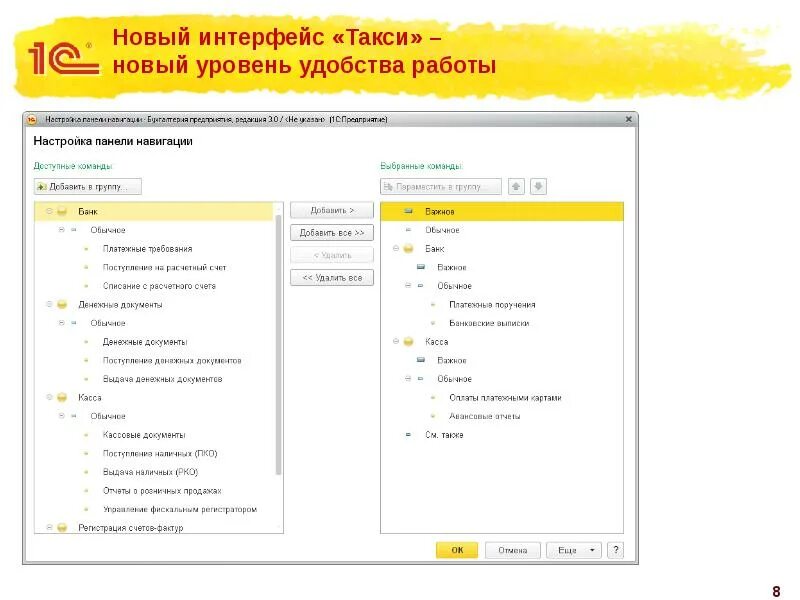Select top-level Обычное in selected commands

[442, 230]
